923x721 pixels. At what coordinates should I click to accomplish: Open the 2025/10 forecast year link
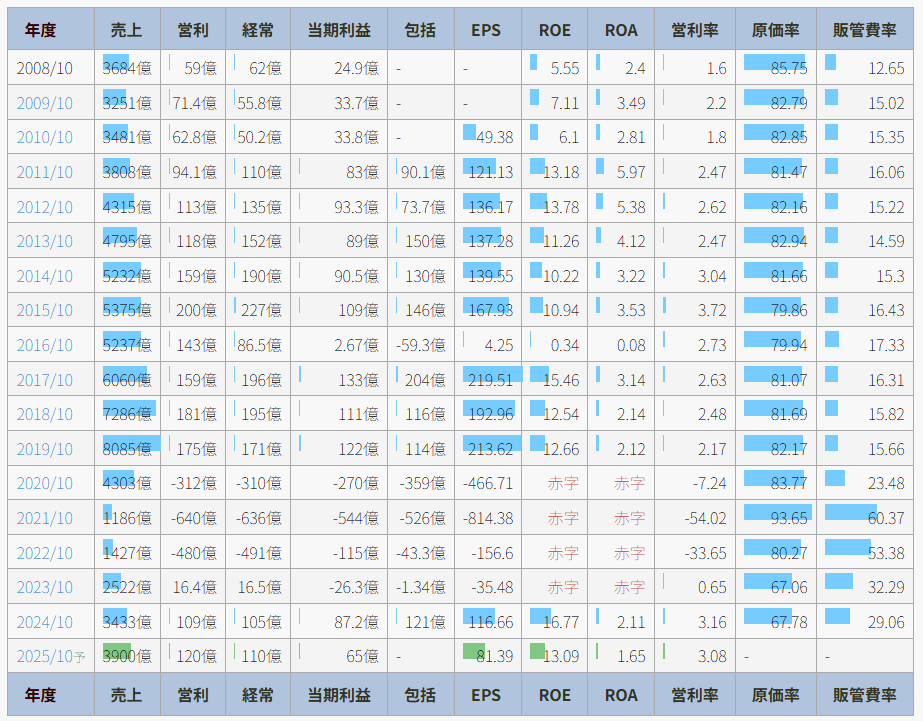(44, 656)
